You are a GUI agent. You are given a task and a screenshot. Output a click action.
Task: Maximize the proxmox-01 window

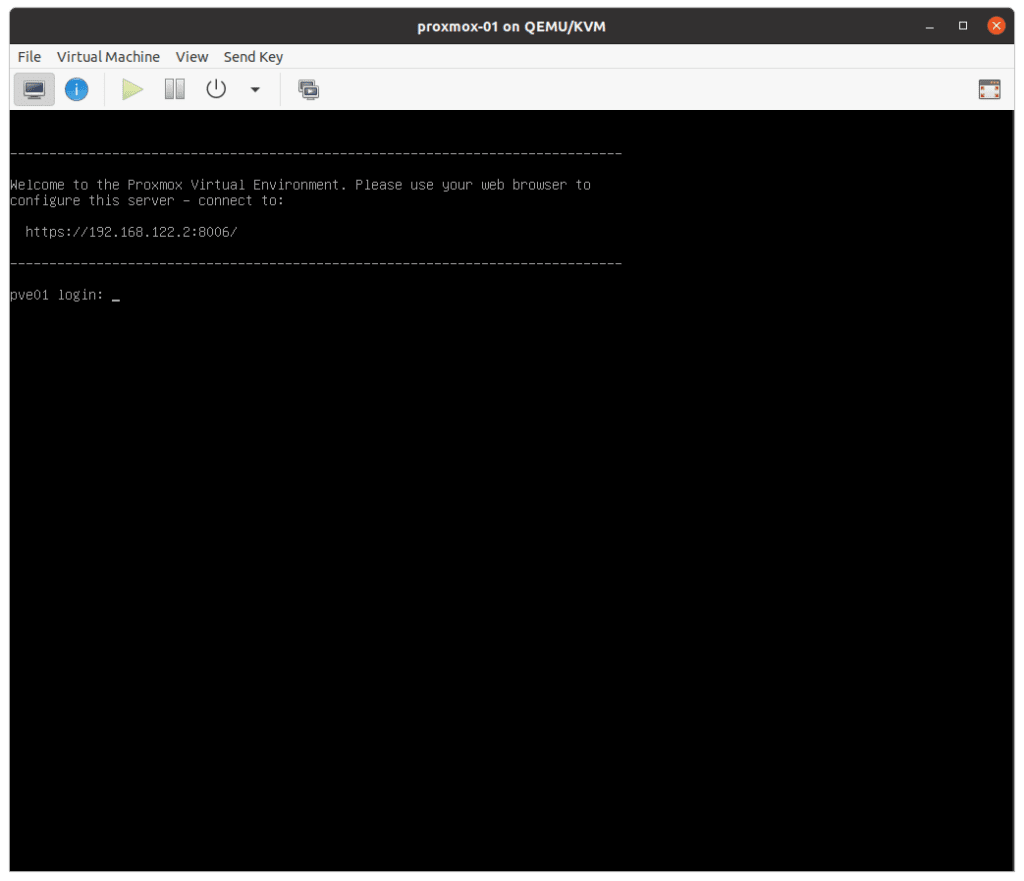tap(963, 26)
